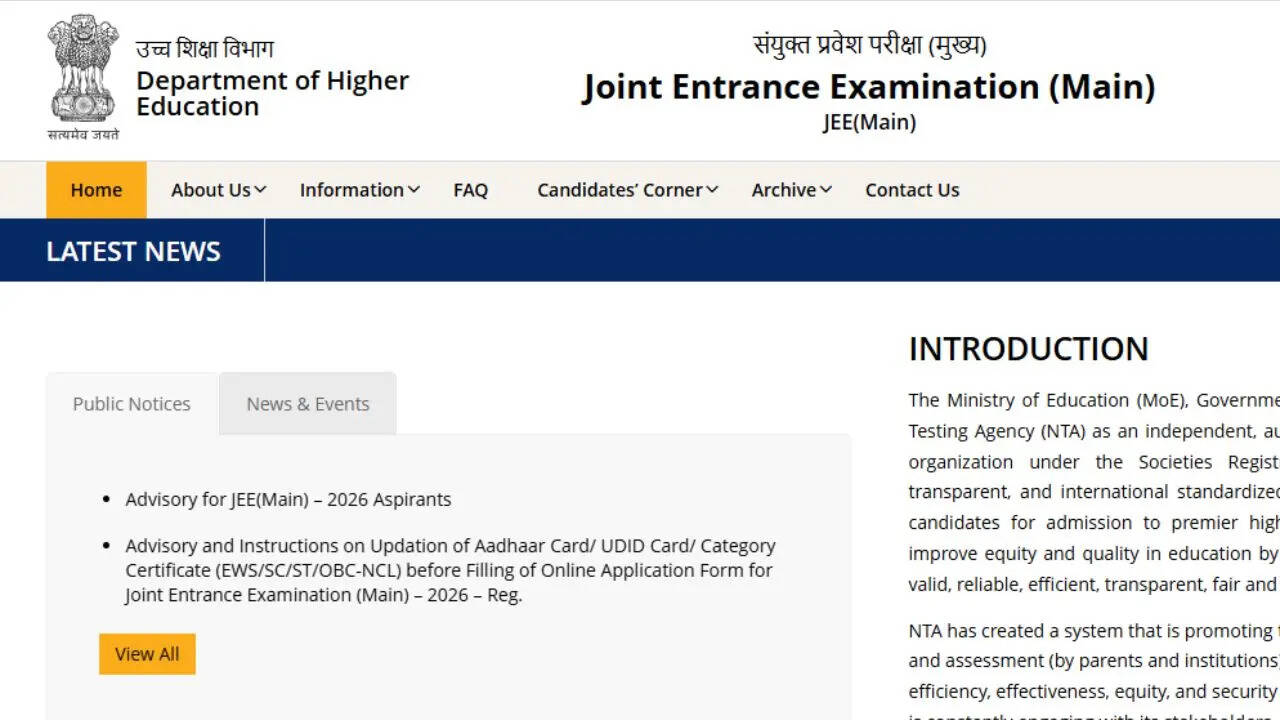The height and width of the screenshot is (720, 1280).
Task: Switch to News & Events tab
Action: tap(308, 404)
